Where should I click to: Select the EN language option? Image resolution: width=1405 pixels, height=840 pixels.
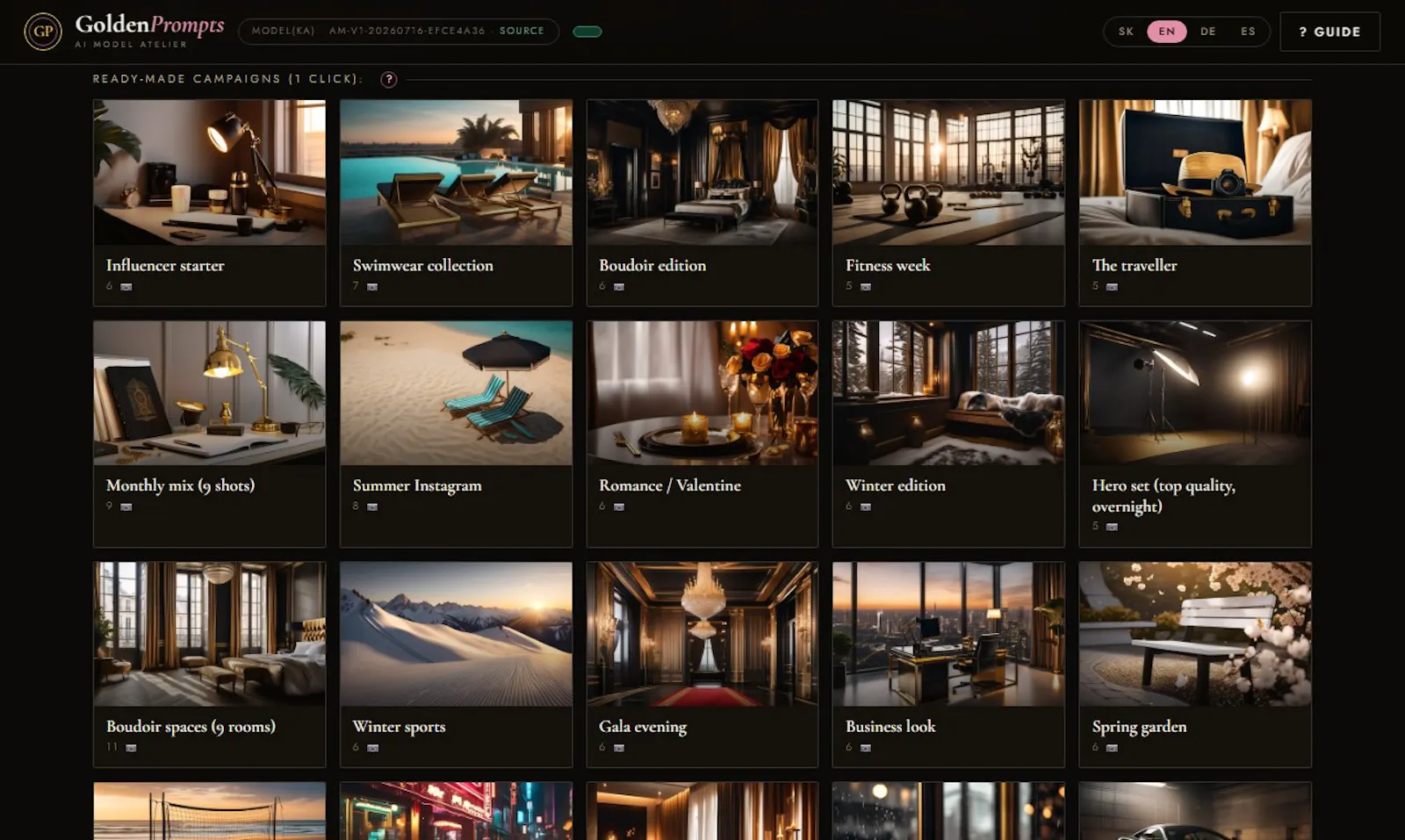(x=1167, y=32)
